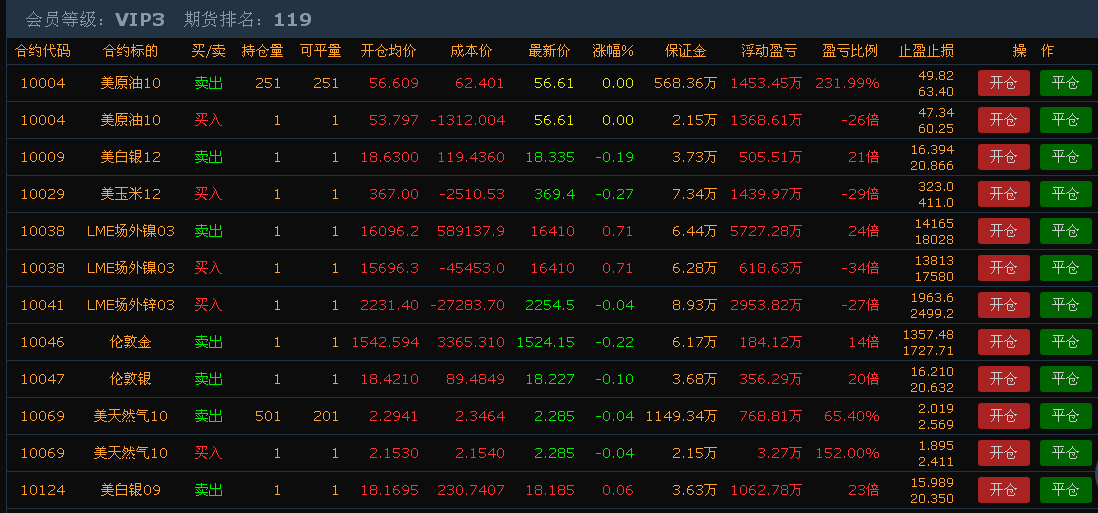This screenshot has width=1098, height=513.
Task: Click the 最新价 column header
Action: click(x=549, y=51)
